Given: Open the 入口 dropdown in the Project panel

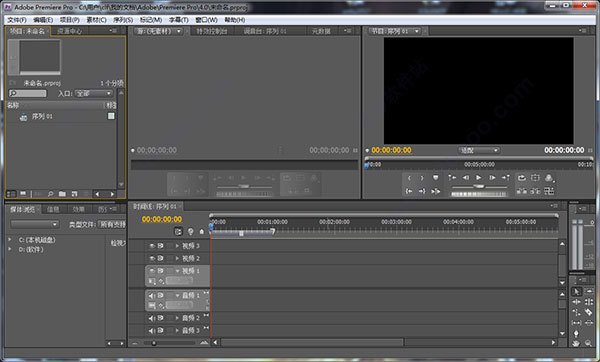Looking at the screenshot, I should 94,93.
